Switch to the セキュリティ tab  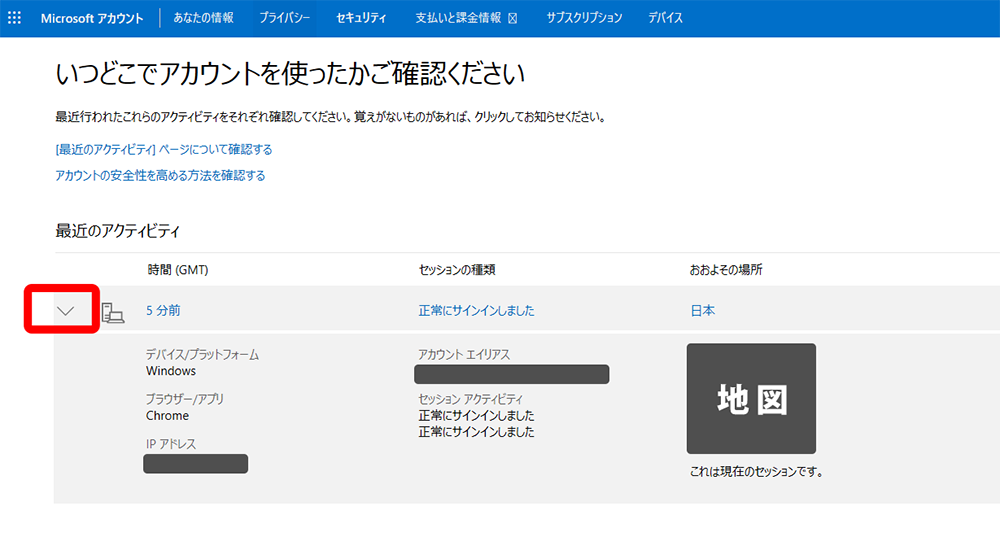tap(361, 18)
